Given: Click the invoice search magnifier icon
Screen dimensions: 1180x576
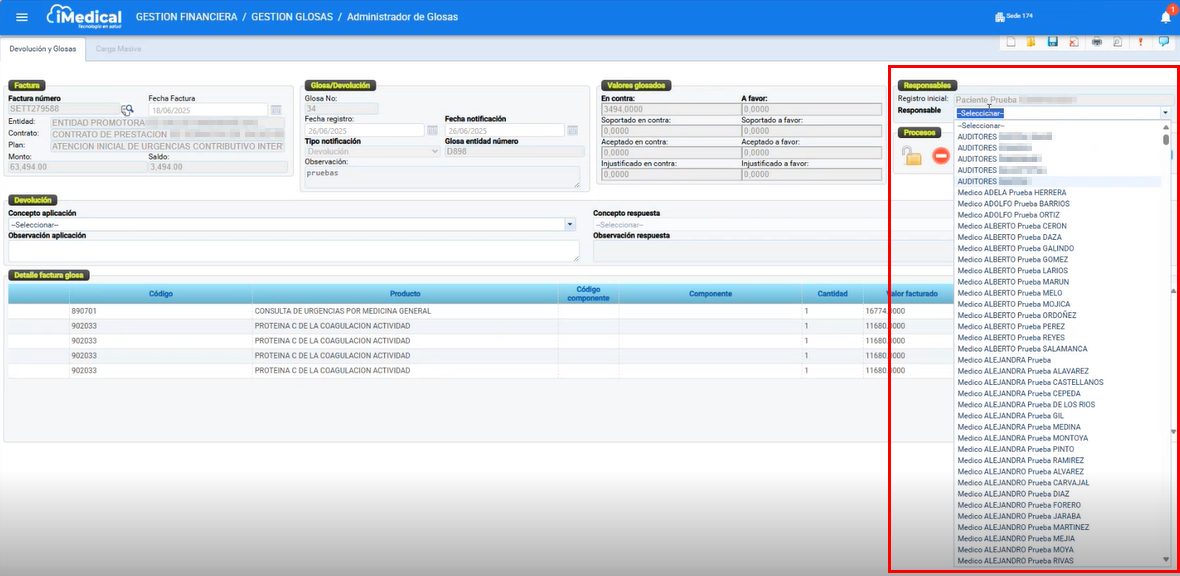Looking at the screenshot, I should 127,110.
